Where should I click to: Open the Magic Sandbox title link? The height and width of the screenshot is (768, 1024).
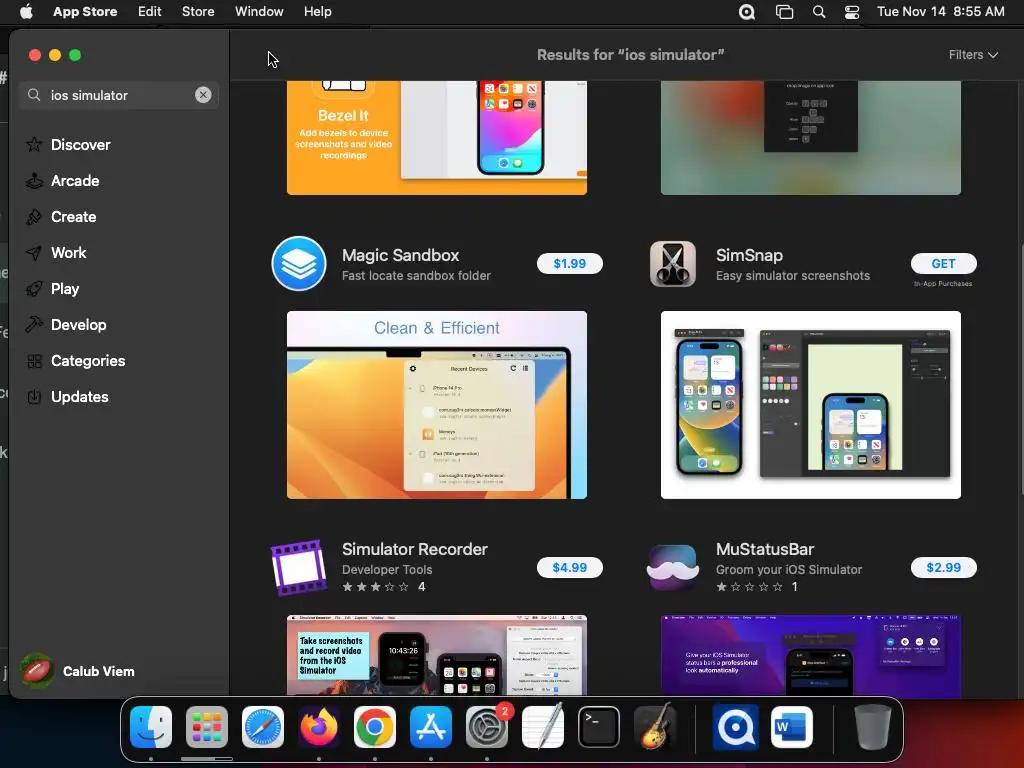point(400,255)
